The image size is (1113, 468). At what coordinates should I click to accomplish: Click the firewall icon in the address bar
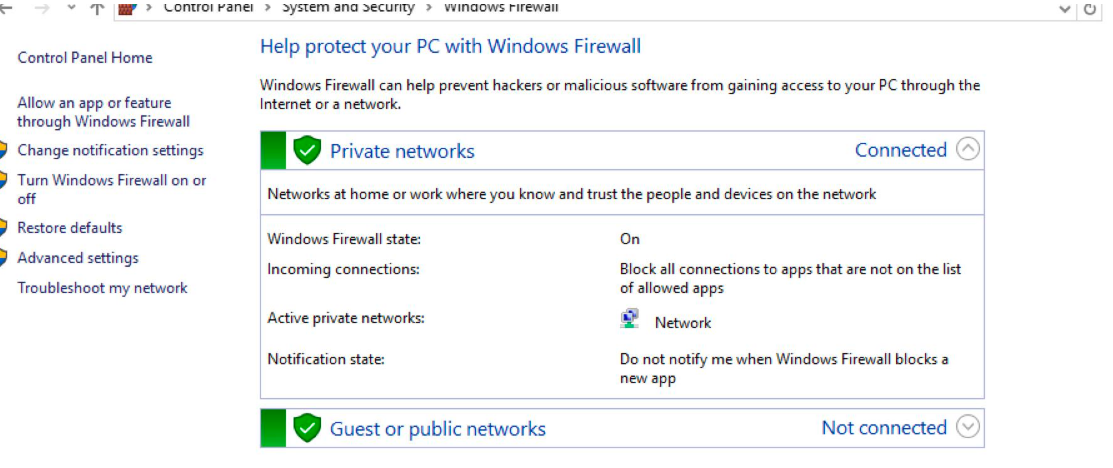[x=127, y=8]
